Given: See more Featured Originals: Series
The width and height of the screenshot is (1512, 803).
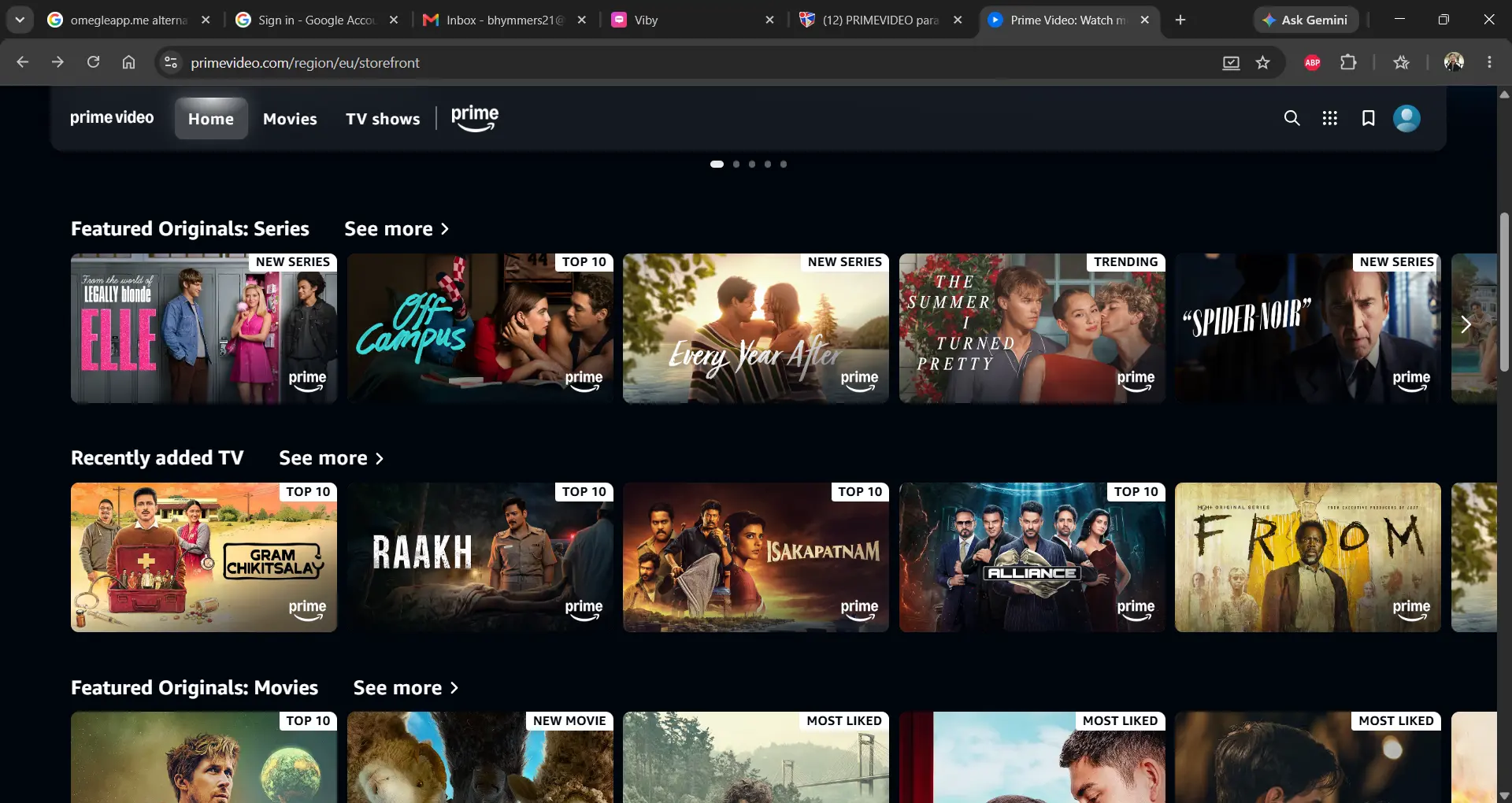Looking at the screenshot, I should pos(397,229).
